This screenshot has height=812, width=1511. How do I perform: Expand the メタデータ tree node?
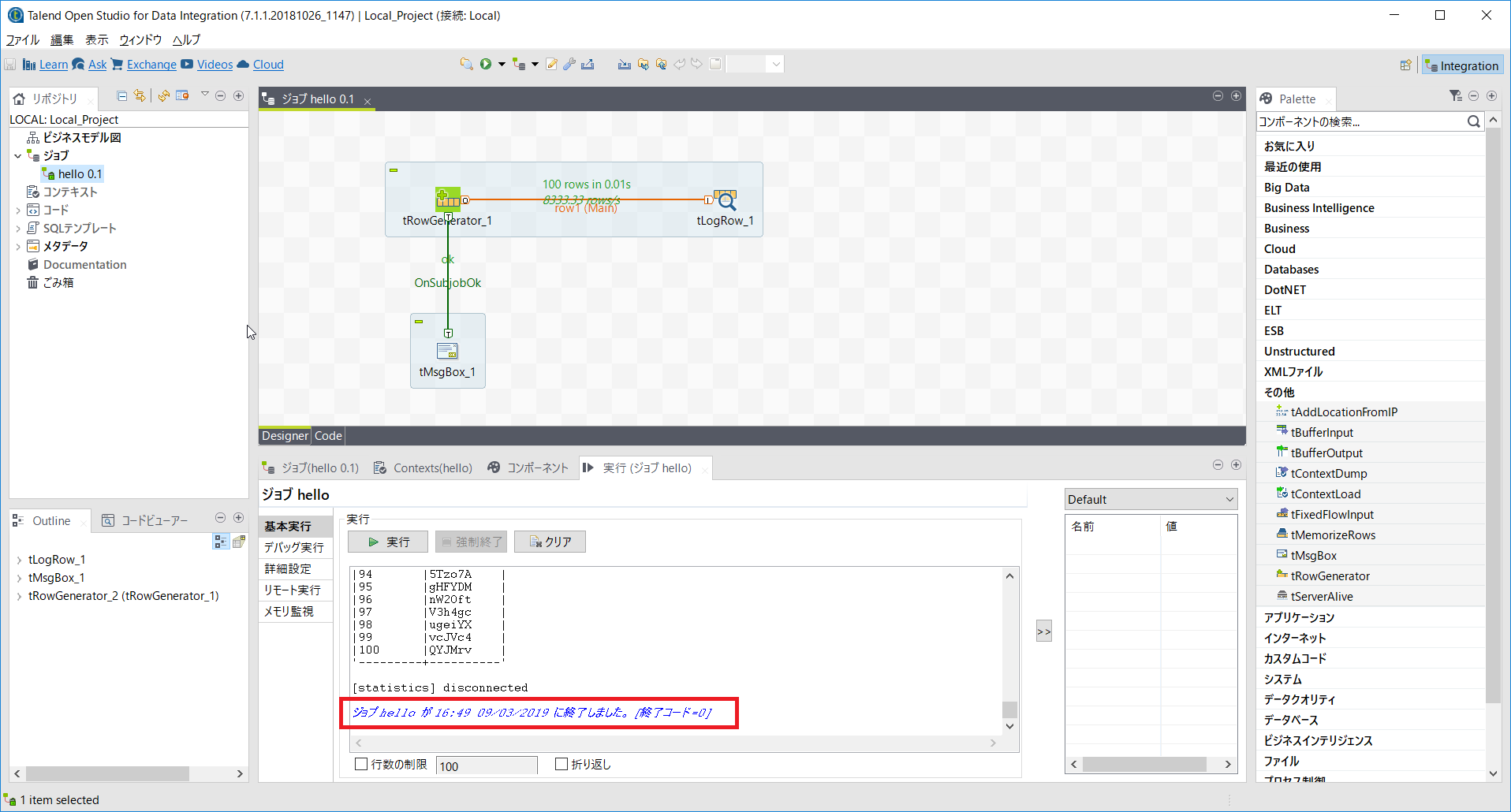coord(18,245)
